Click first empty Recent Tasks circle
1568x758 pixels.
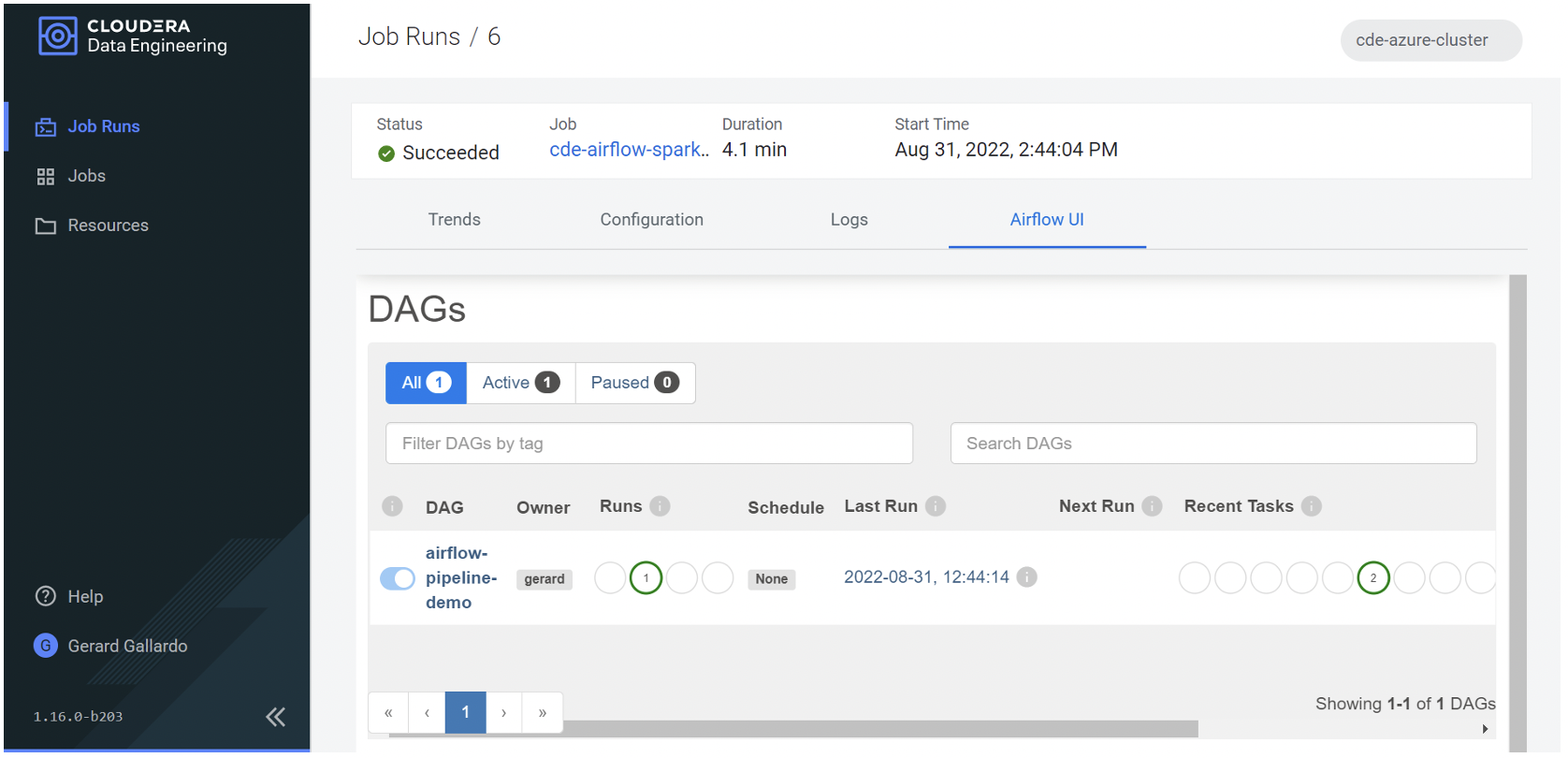pyautogui.click(x=1195, y=578)
